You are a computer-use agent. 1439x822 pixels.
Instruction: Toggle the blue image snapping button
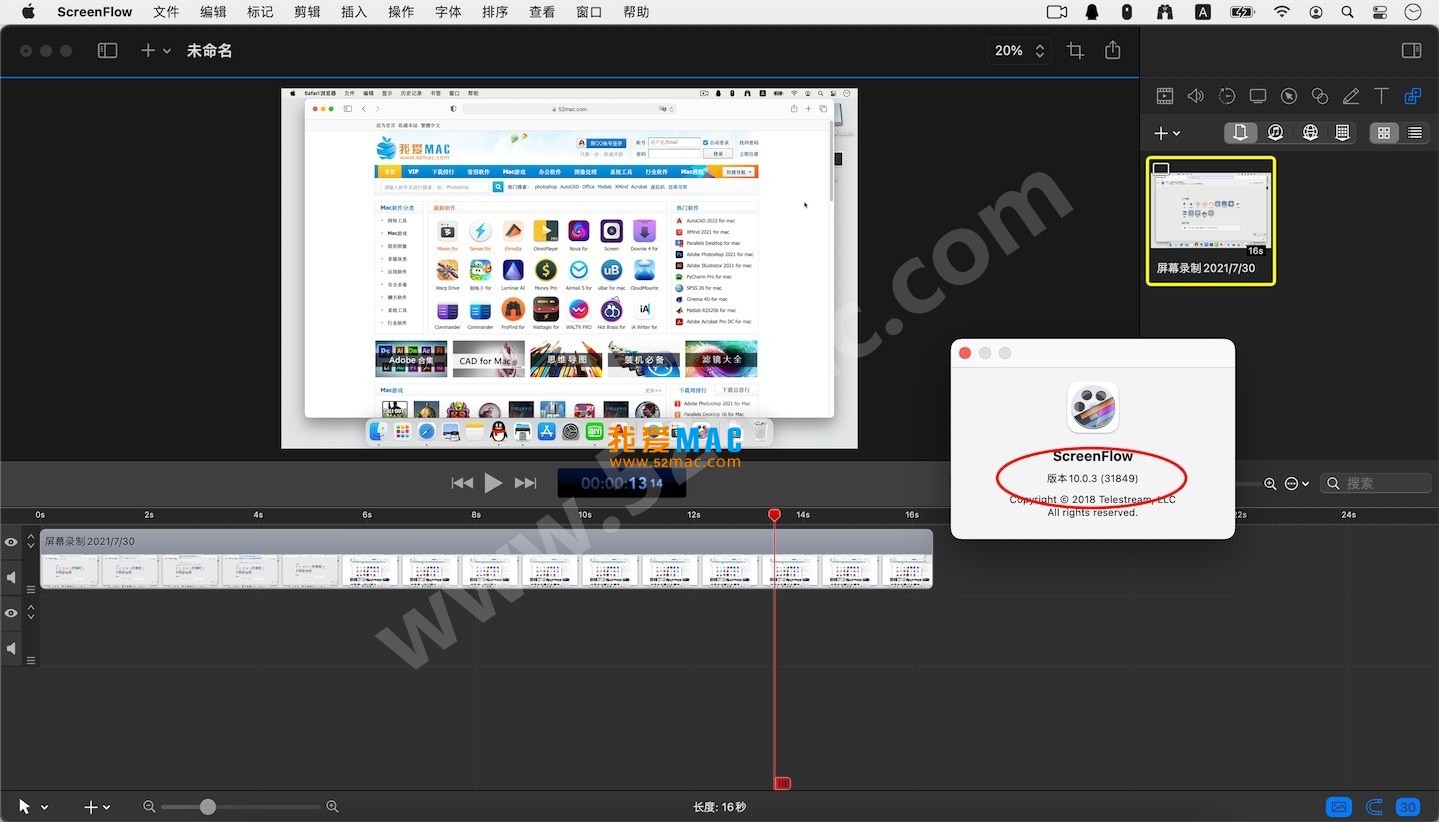1338,806
